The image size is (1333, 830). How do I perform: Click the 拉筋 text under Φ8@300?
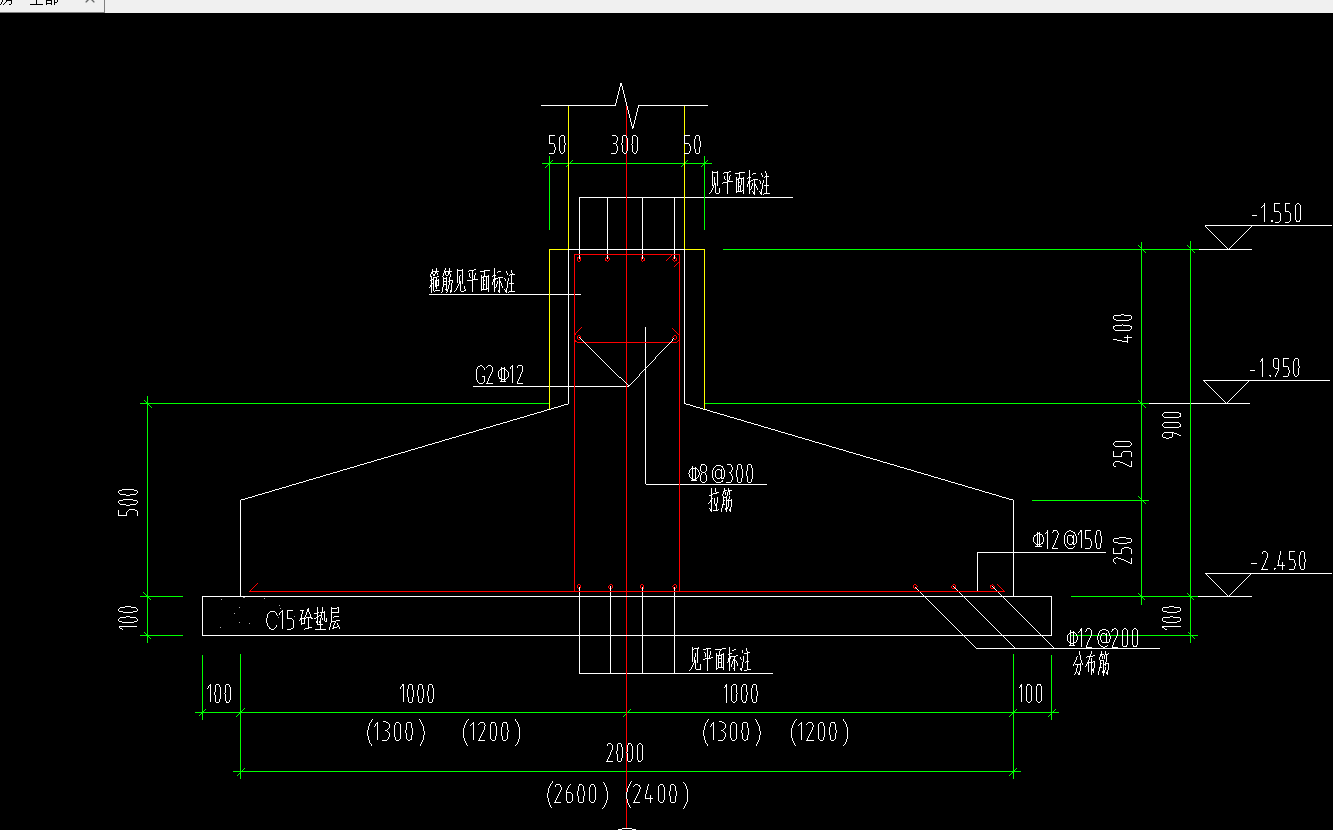[x=720, y=502]
